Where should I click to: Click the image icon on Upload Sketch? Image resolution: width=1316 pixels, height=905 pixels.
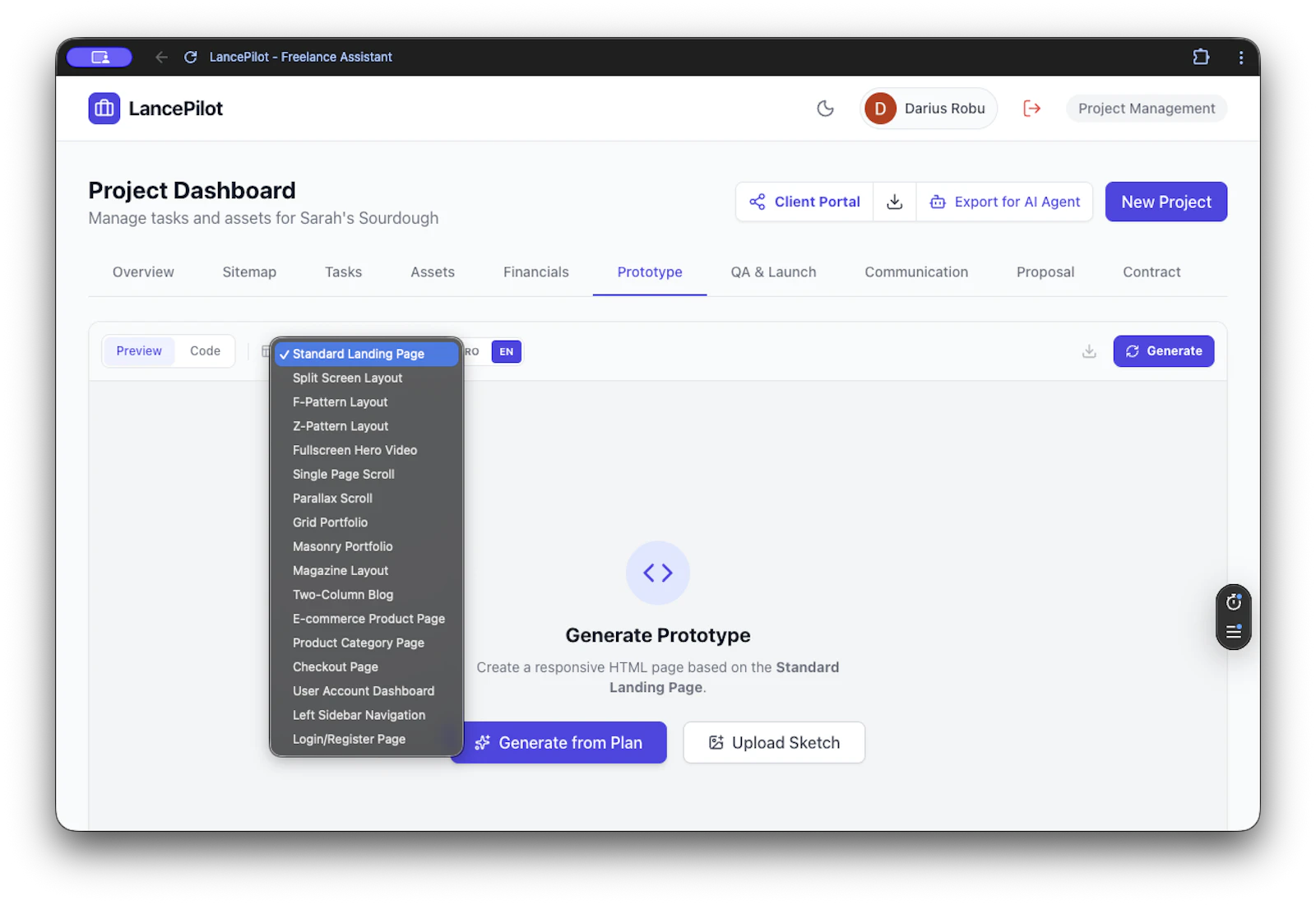pos(716,743)
